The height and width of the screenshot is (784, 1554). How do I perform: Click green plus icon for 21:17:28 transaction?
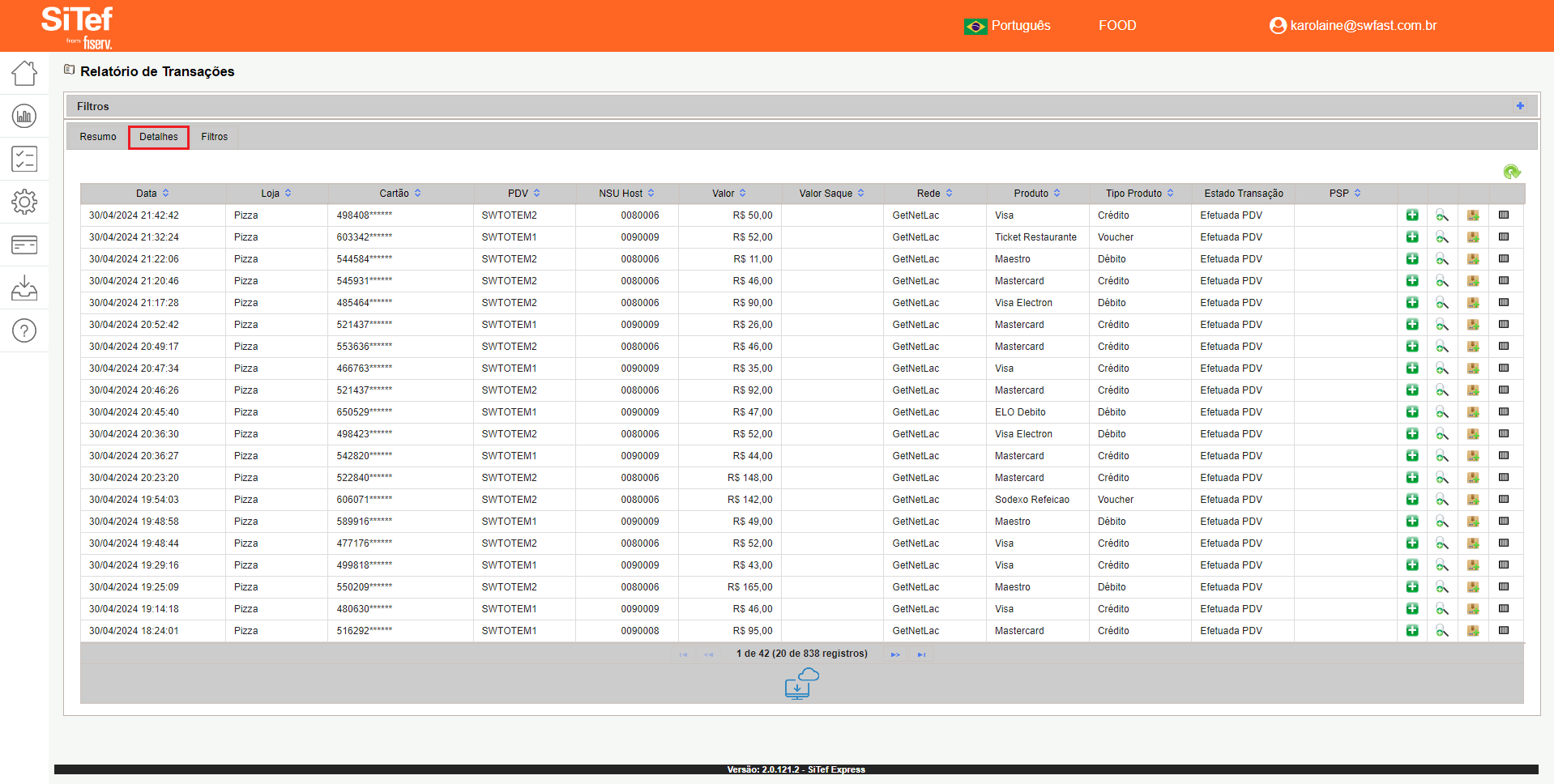pyautogui.click(x=1412, y=303)
